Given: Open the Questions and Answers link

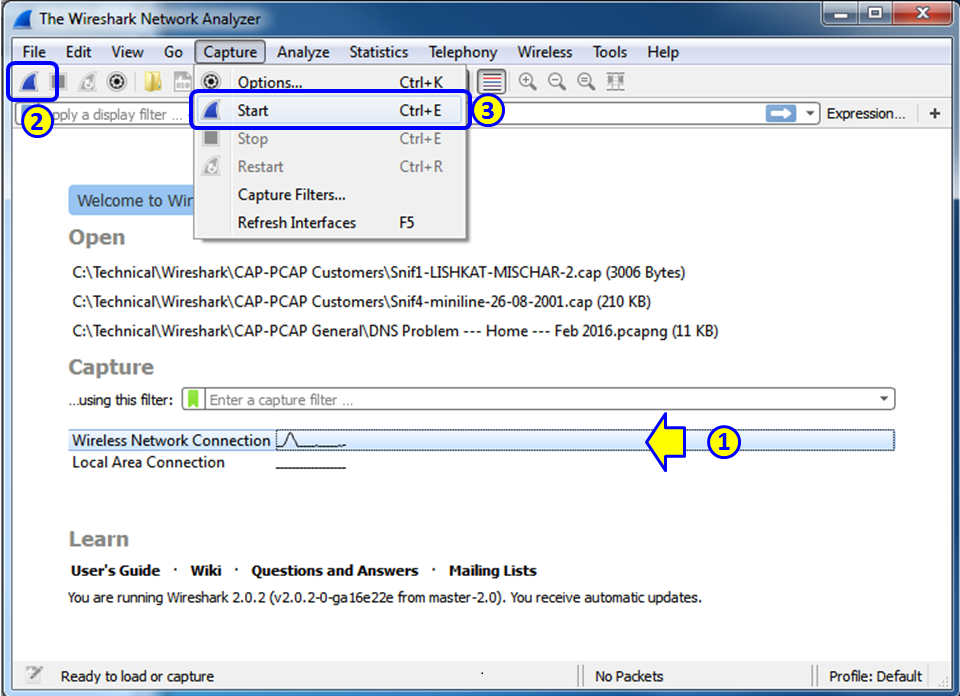Looking at the screenshot, I should click(335, 571).
